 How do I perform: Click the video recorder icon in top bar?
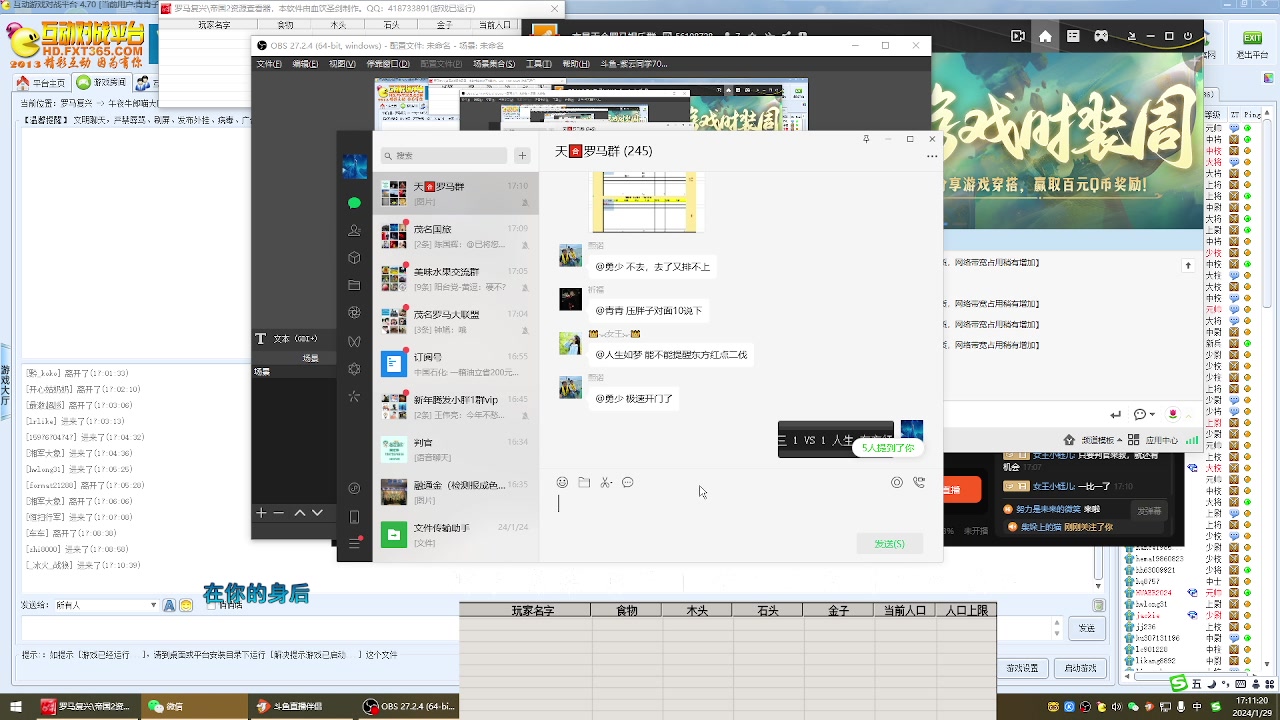[x=1018, y=36]
